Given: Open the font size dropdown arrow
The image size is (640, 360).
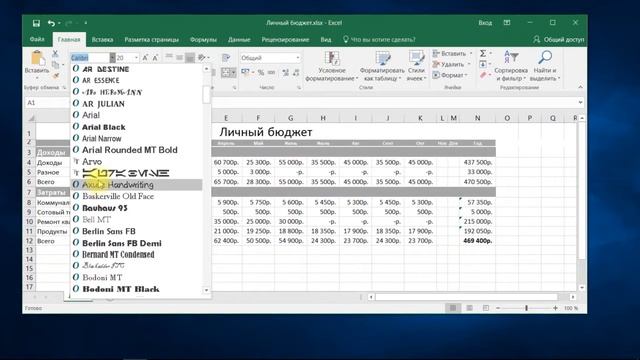Looking at the screenshot, I should (136, 58).
